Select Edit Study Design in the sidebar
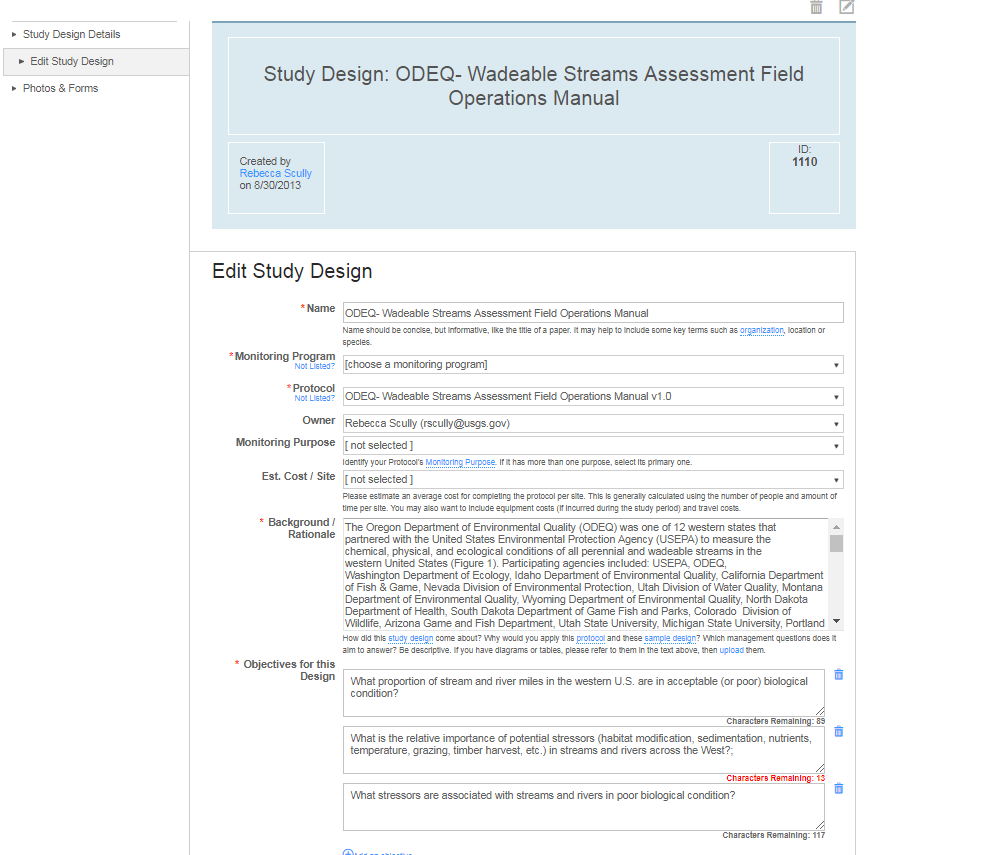 [x=71, y=62]
